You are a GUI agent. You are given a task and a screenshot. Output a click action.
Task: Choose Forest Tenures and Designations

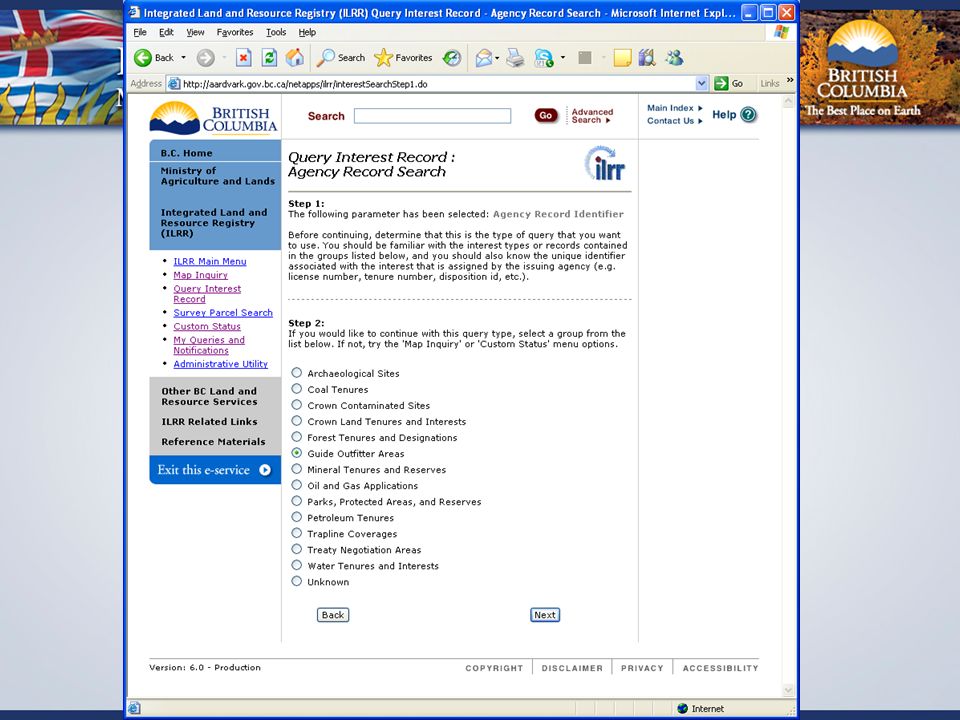tap(296, 437)
